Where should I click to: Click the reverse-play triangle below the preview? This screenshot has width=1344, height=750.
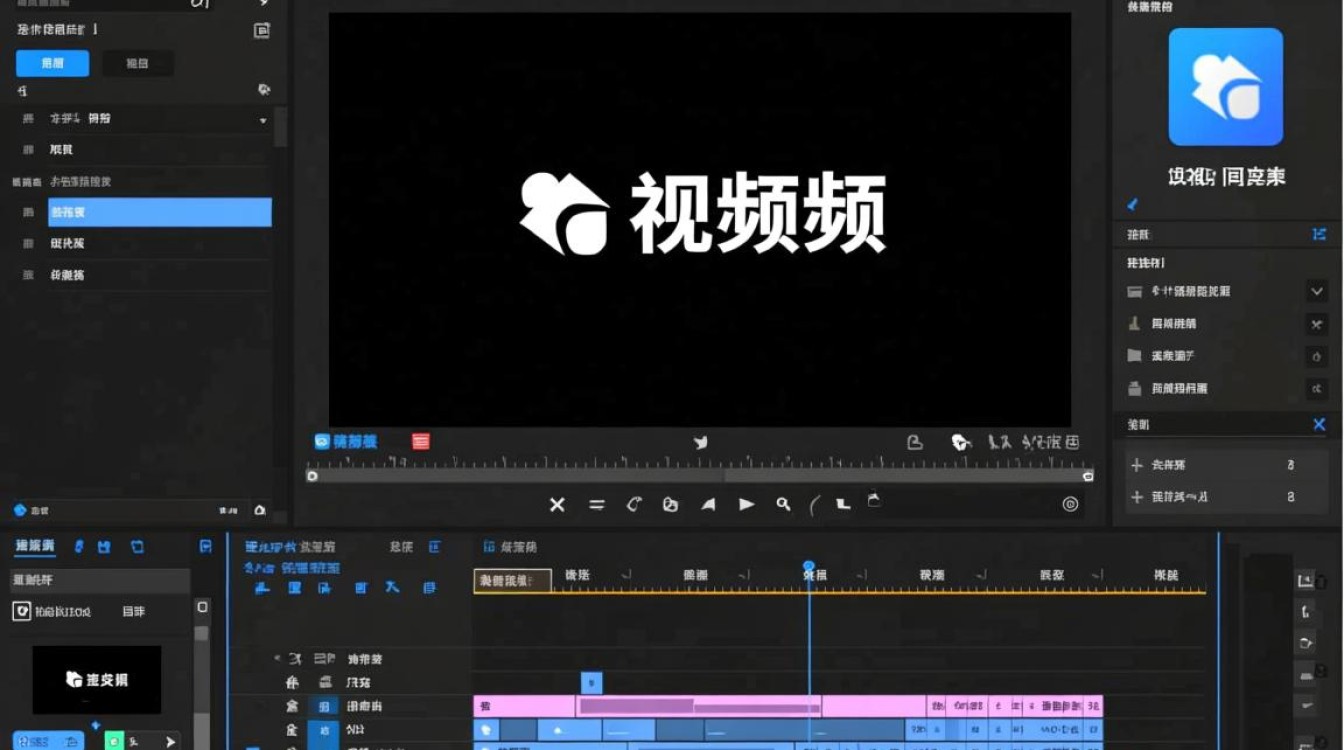click(708, 505)
